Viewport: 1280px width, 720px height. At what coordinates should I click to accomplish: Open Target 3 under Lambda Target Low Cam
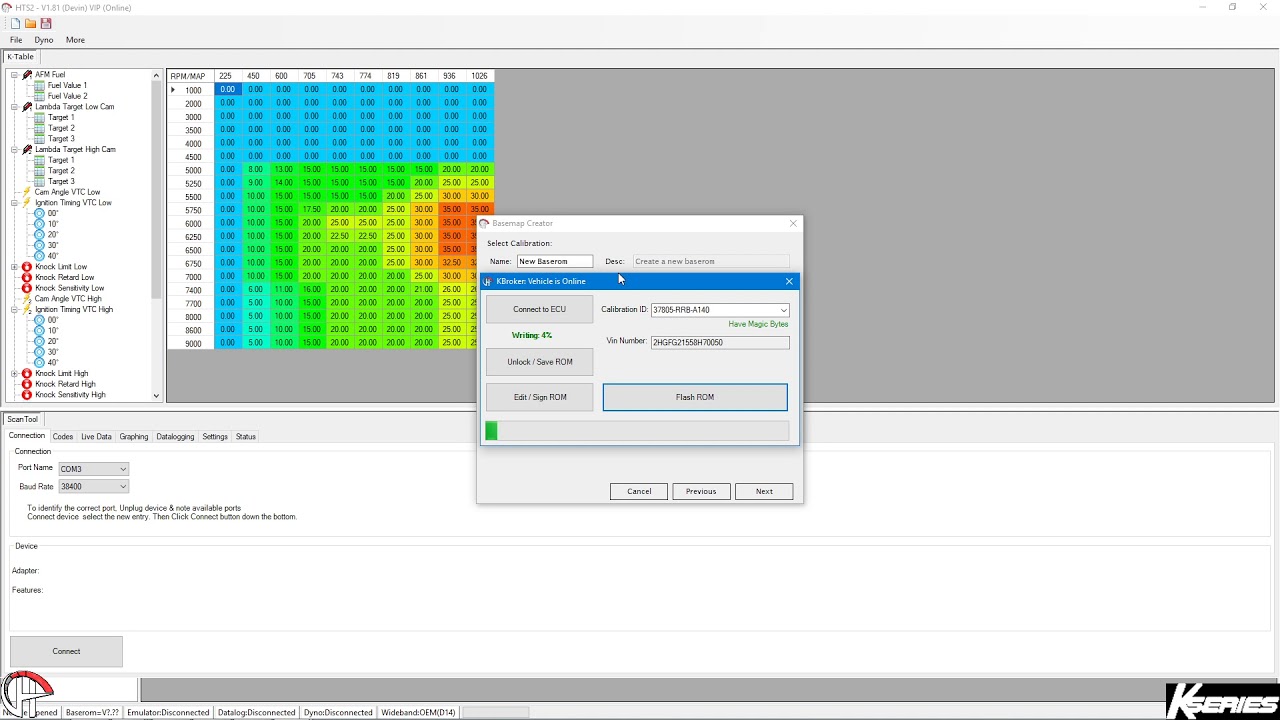61,139
